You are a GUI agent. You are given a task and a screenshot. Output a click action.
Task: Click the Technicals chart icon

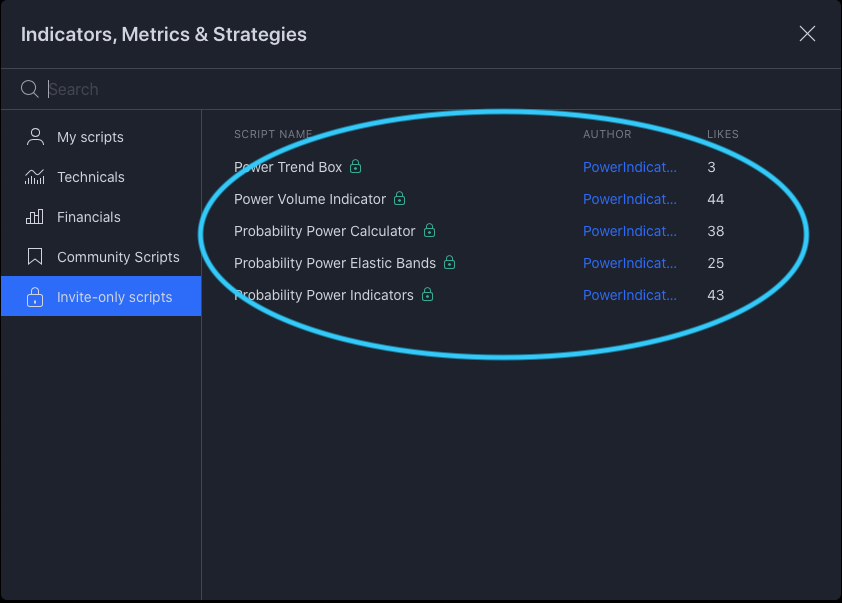click(35, 177)
